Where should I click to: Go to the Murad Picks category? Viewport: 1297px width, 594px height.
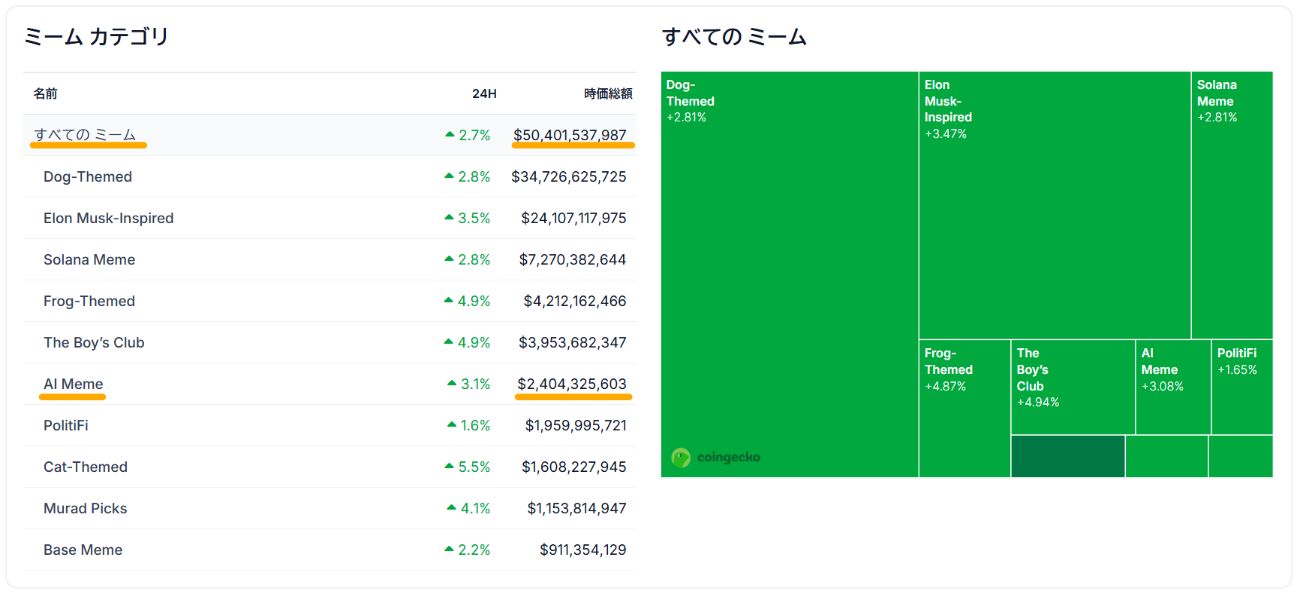pos(87,508)
